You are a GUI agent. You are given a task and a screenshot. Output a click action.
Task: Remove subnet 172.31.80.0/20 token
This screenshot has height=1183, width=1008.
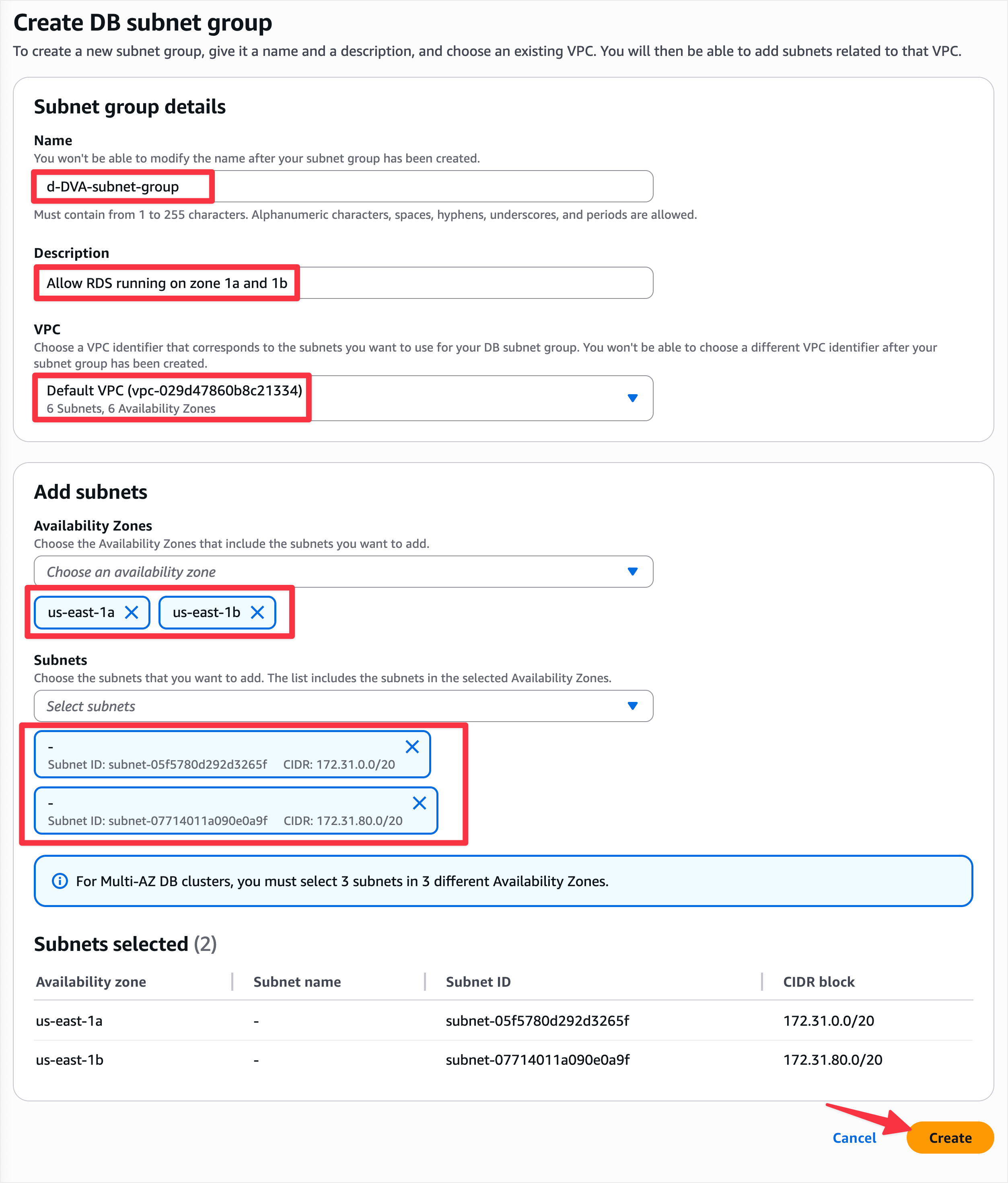point(420,803)
